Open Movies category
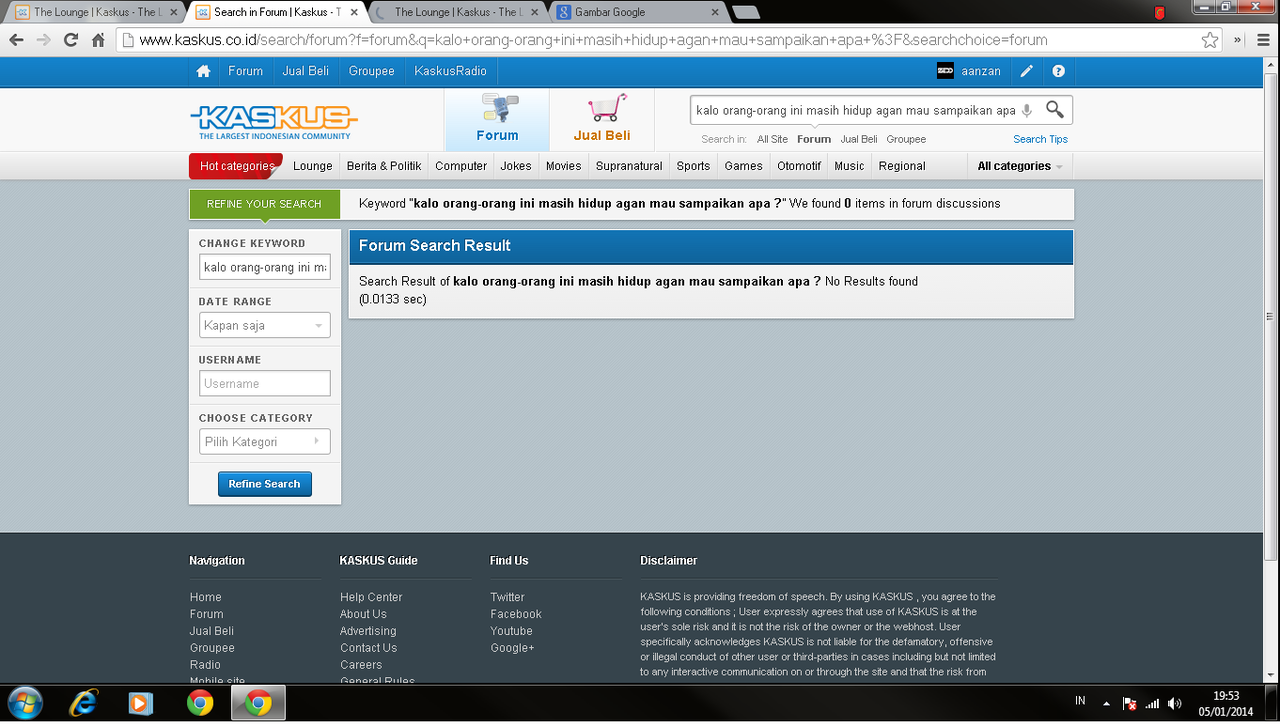 (x=564, y=166)
